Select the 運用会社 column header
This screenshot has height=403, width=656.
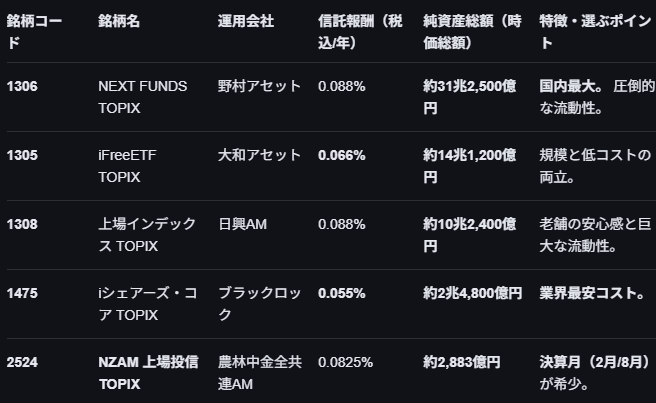246,21
